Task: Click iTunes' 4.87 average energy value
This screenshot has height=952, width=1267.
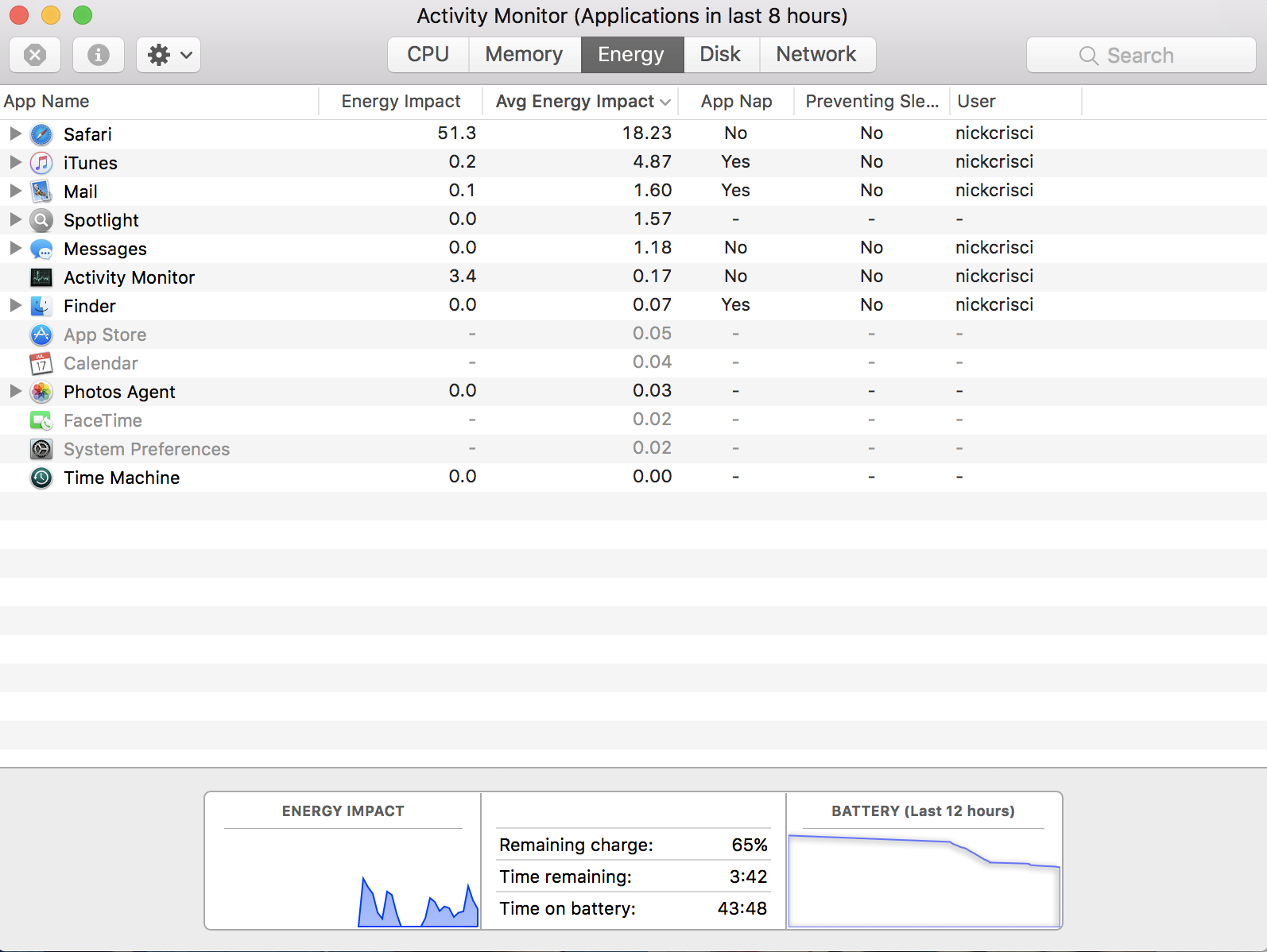Action: [x=653, y=162]
